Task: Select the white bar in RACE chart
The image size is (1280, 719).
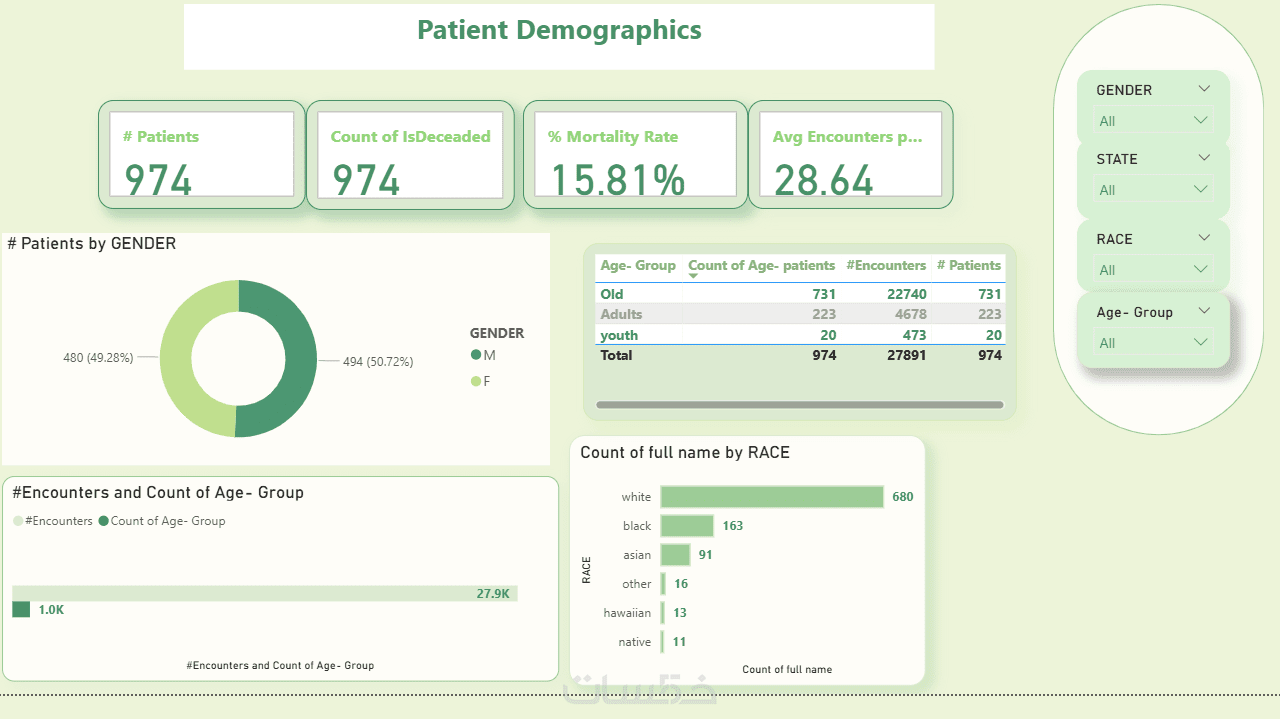Action: 772,497
